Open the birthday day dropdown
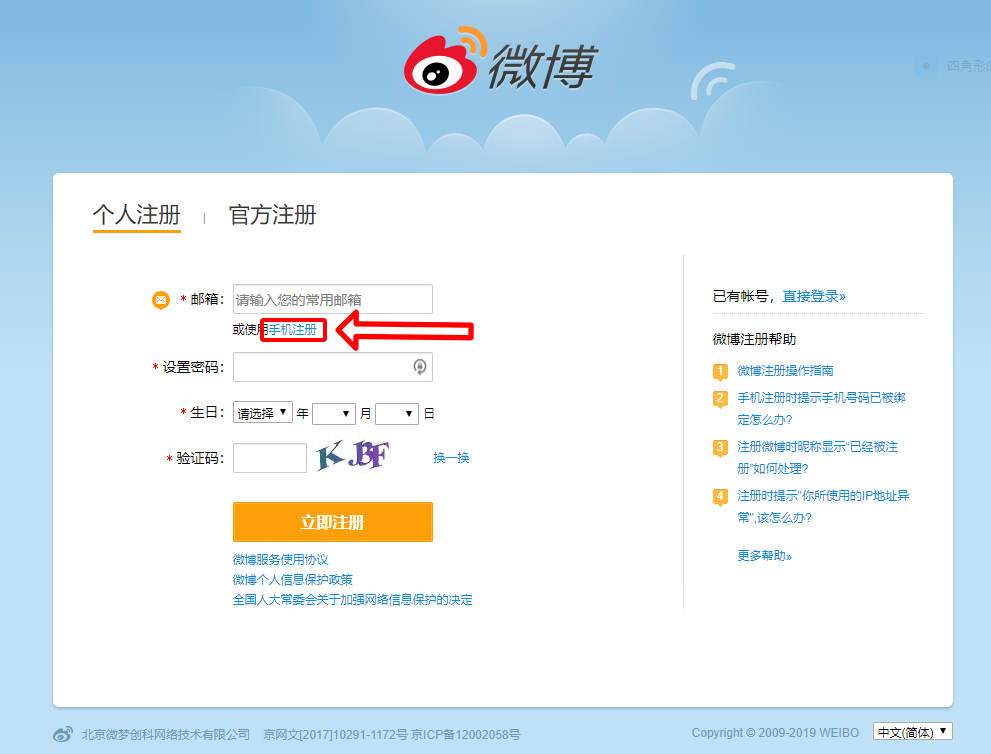This screenshot has height=754, width=991. coord(397,413)
